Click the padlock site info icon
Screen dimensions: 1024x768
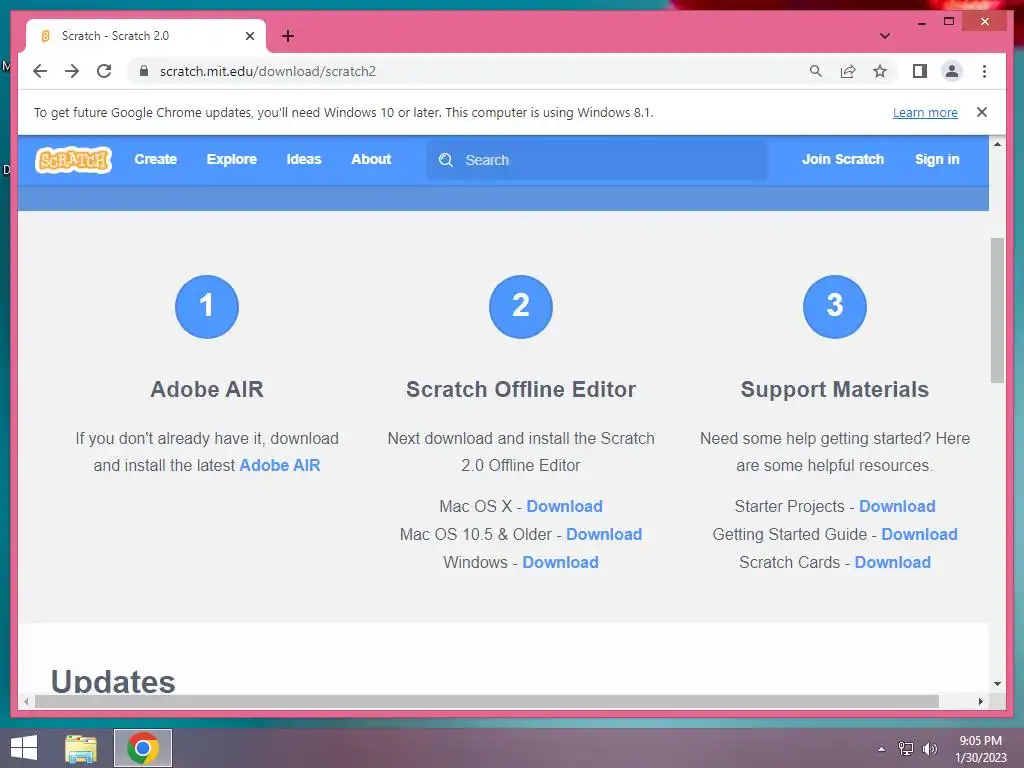[x=144, y=71]
